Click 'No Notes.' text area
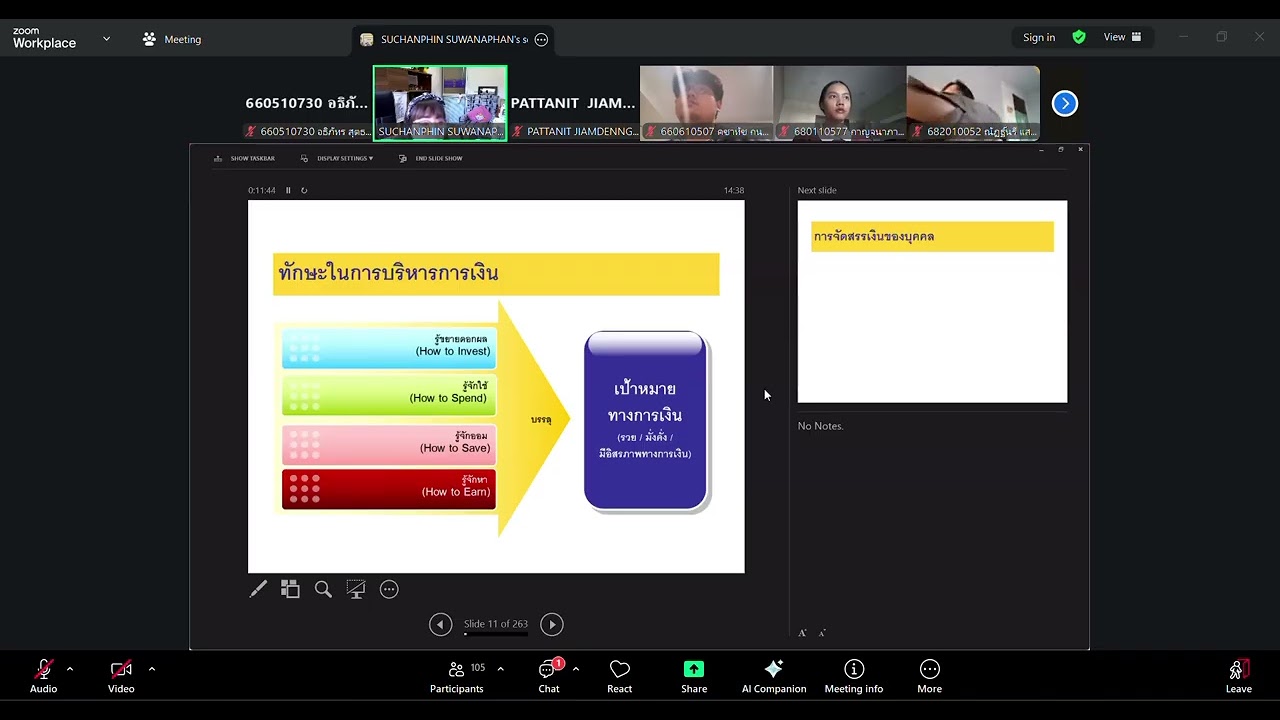 point(821,426)
